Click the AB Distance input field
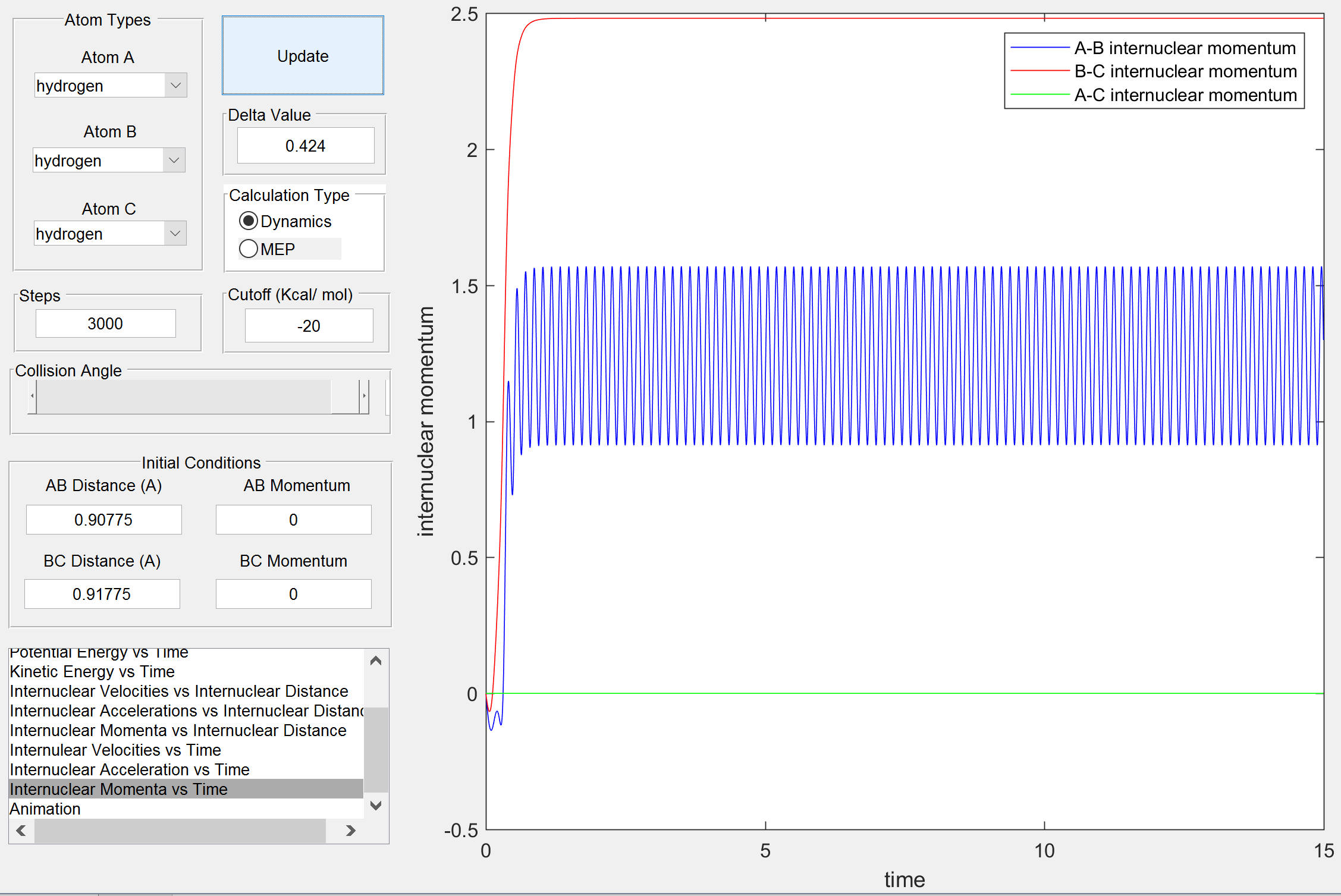1341x896 pixels. [104, 520]
